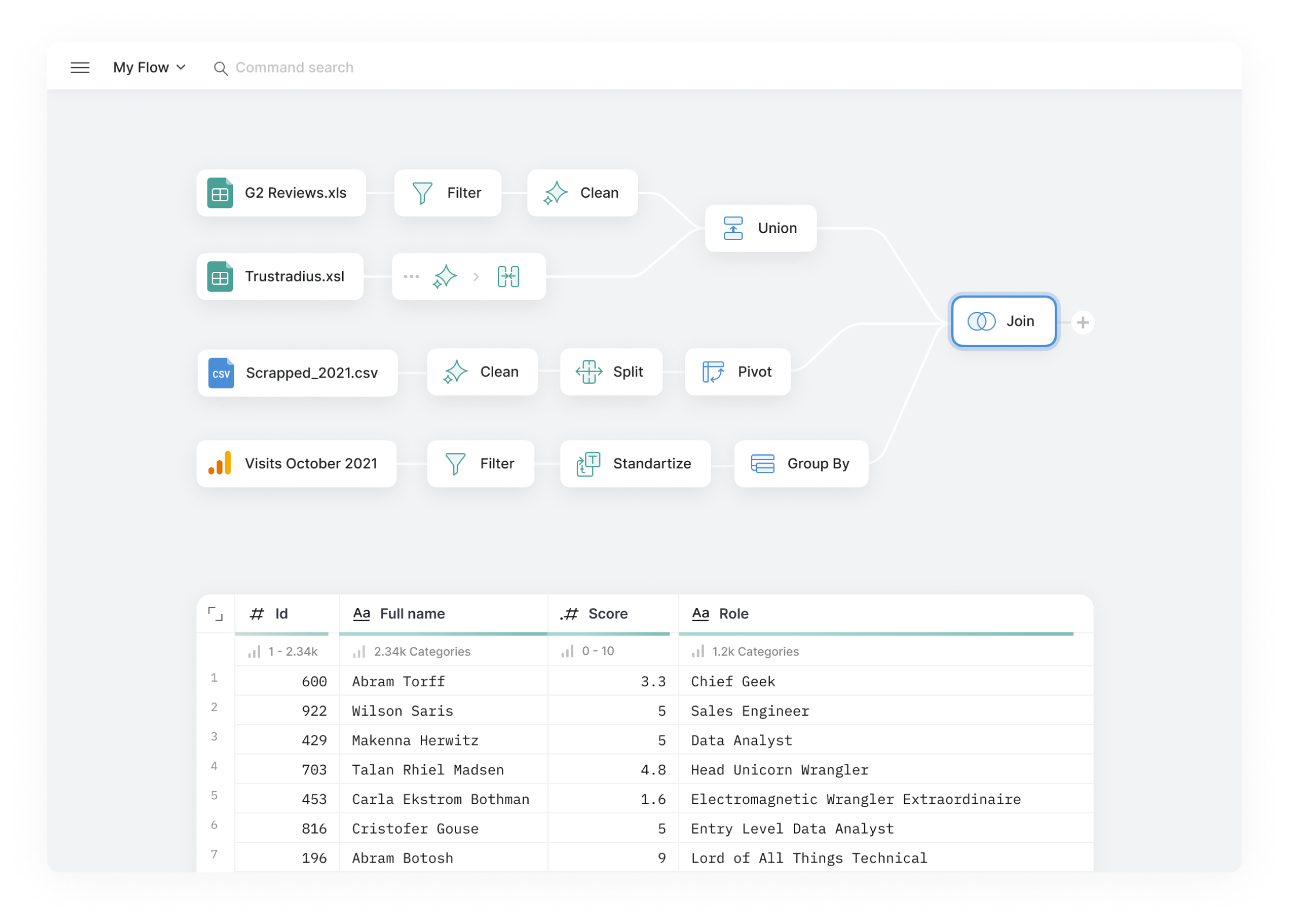1289x924 pixels.
Task: Click the merge columns icon in the collapsed Trustradius group
Action: [x=508, y=277]
